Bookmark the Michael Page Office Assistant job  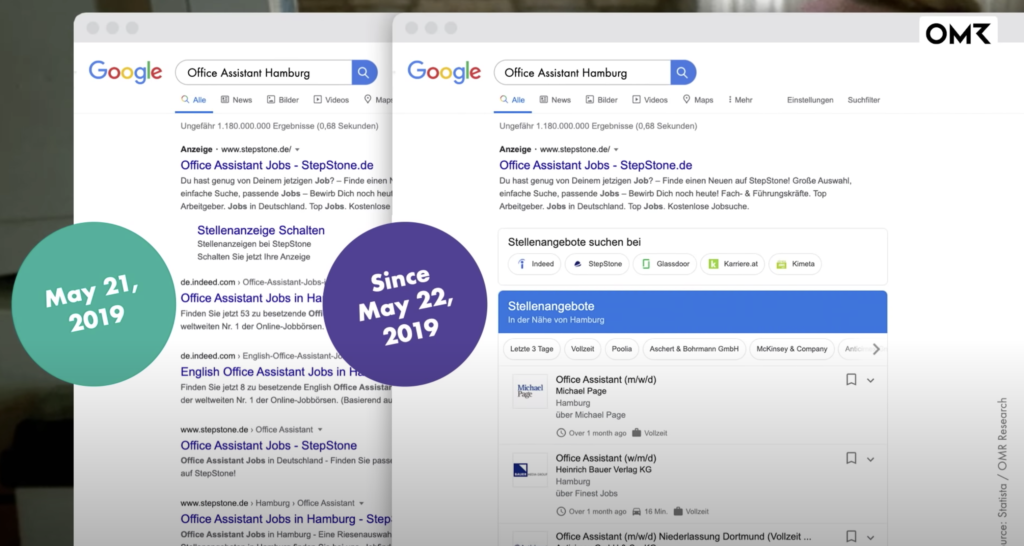[x=851, y=379]
